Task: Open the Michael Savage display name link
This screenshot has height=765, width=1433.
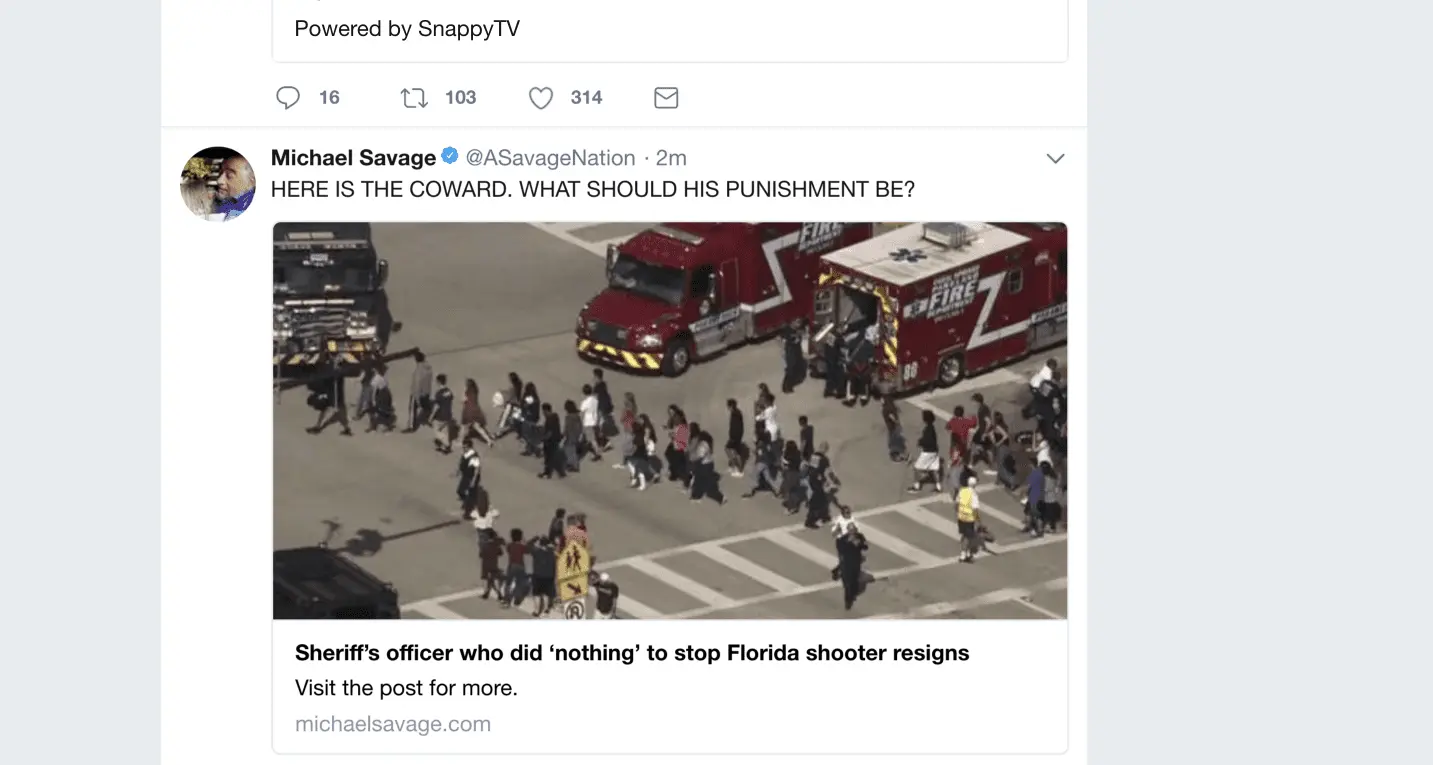Action: pyautogui.click(x=353, y=157)
